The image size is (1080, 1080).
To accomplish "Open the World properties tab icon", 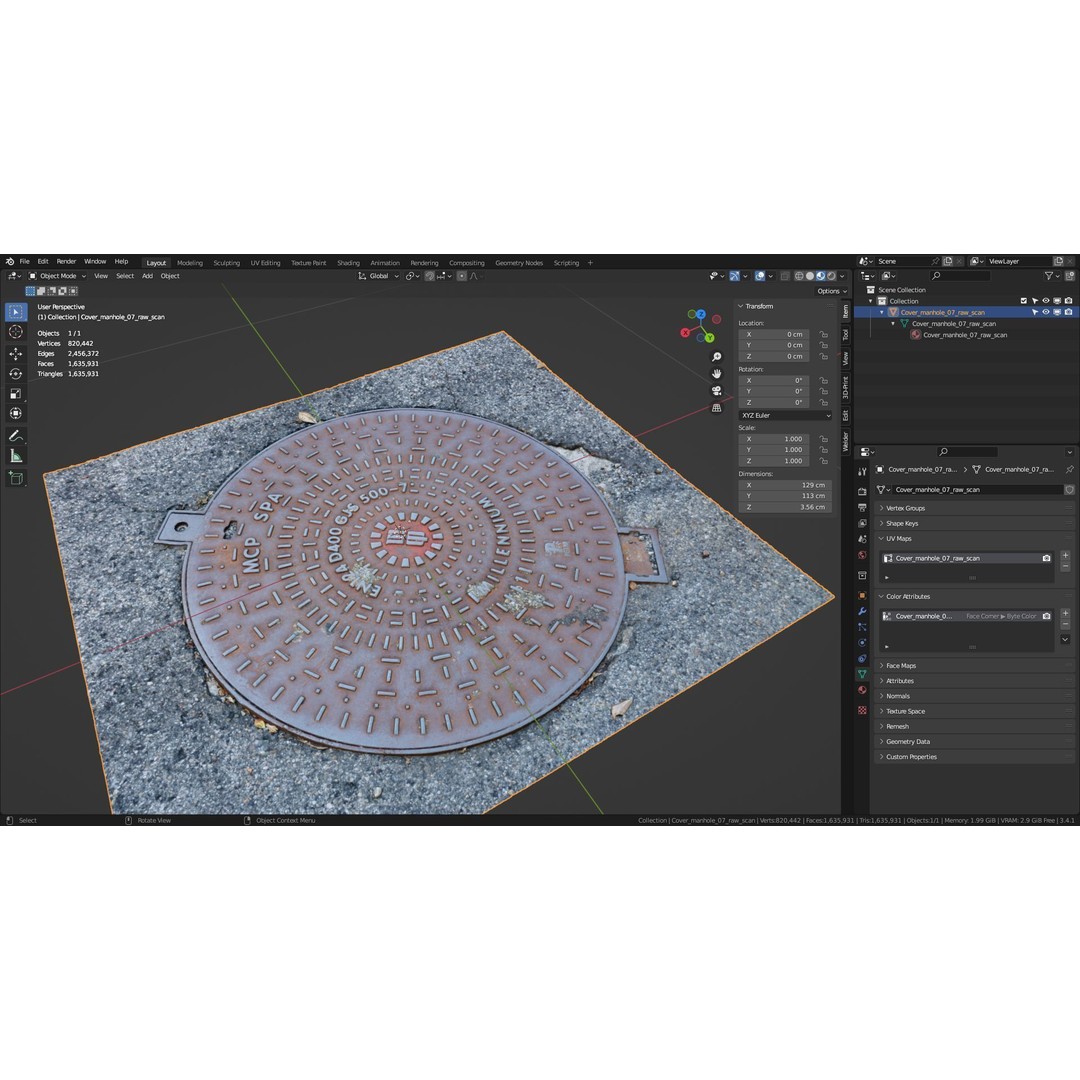I will pos(862,555).
